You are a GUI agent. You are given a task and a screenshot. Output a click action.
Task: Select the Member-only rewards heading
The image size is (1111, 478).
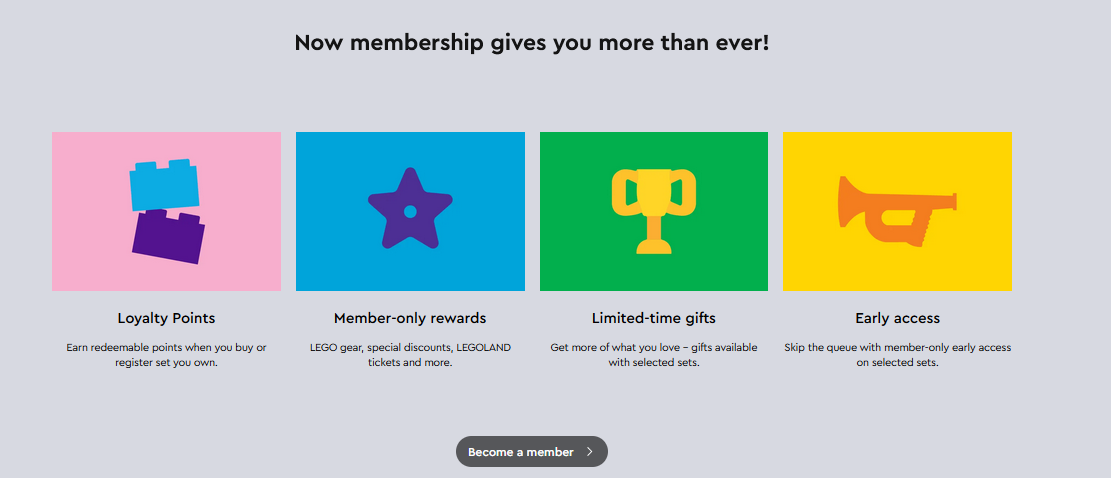click(x=410, y=318)
